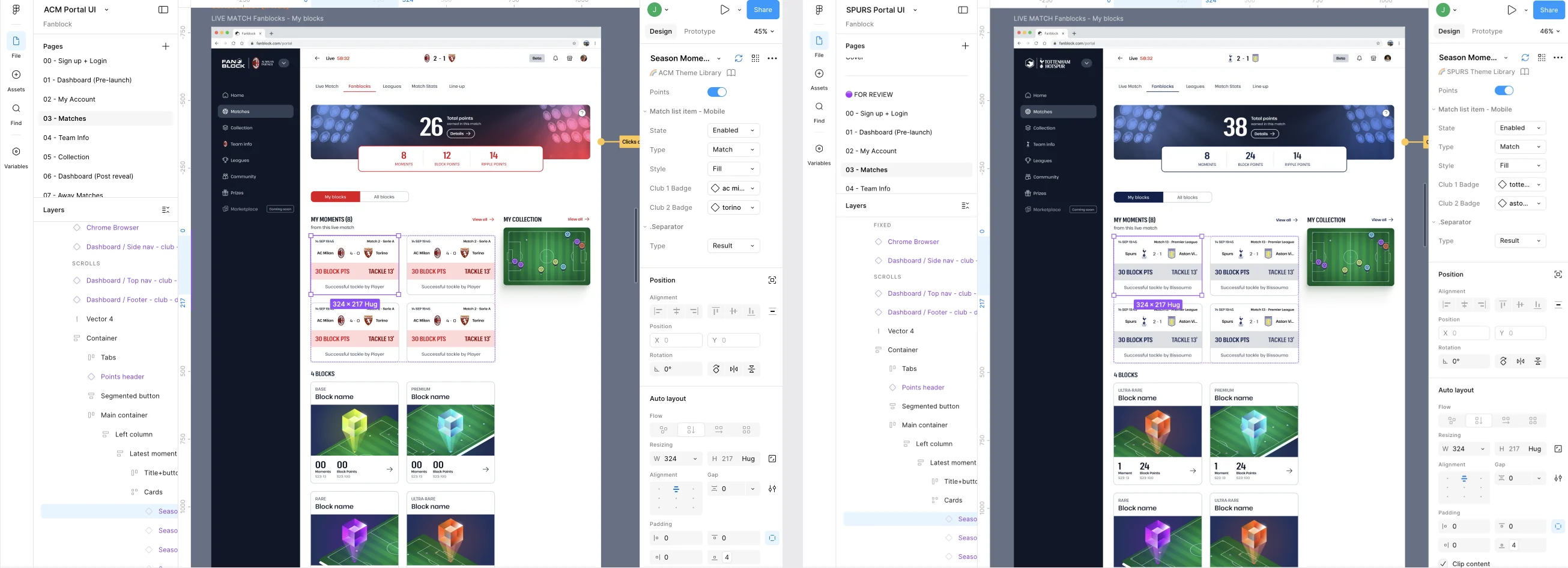Click width 324 field in ACM Resizing
This screenshot has width=1568, height=568.
click(x=676, y=459)
